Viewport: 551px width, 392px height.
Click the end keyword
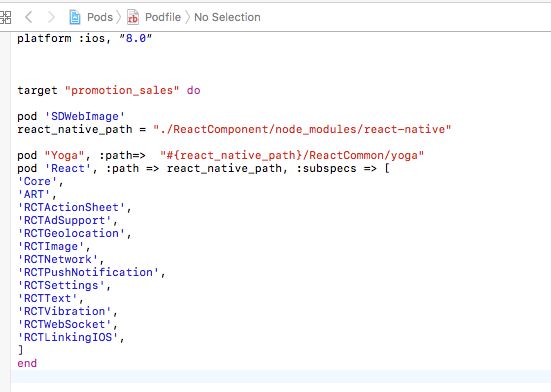pos(27,363)
